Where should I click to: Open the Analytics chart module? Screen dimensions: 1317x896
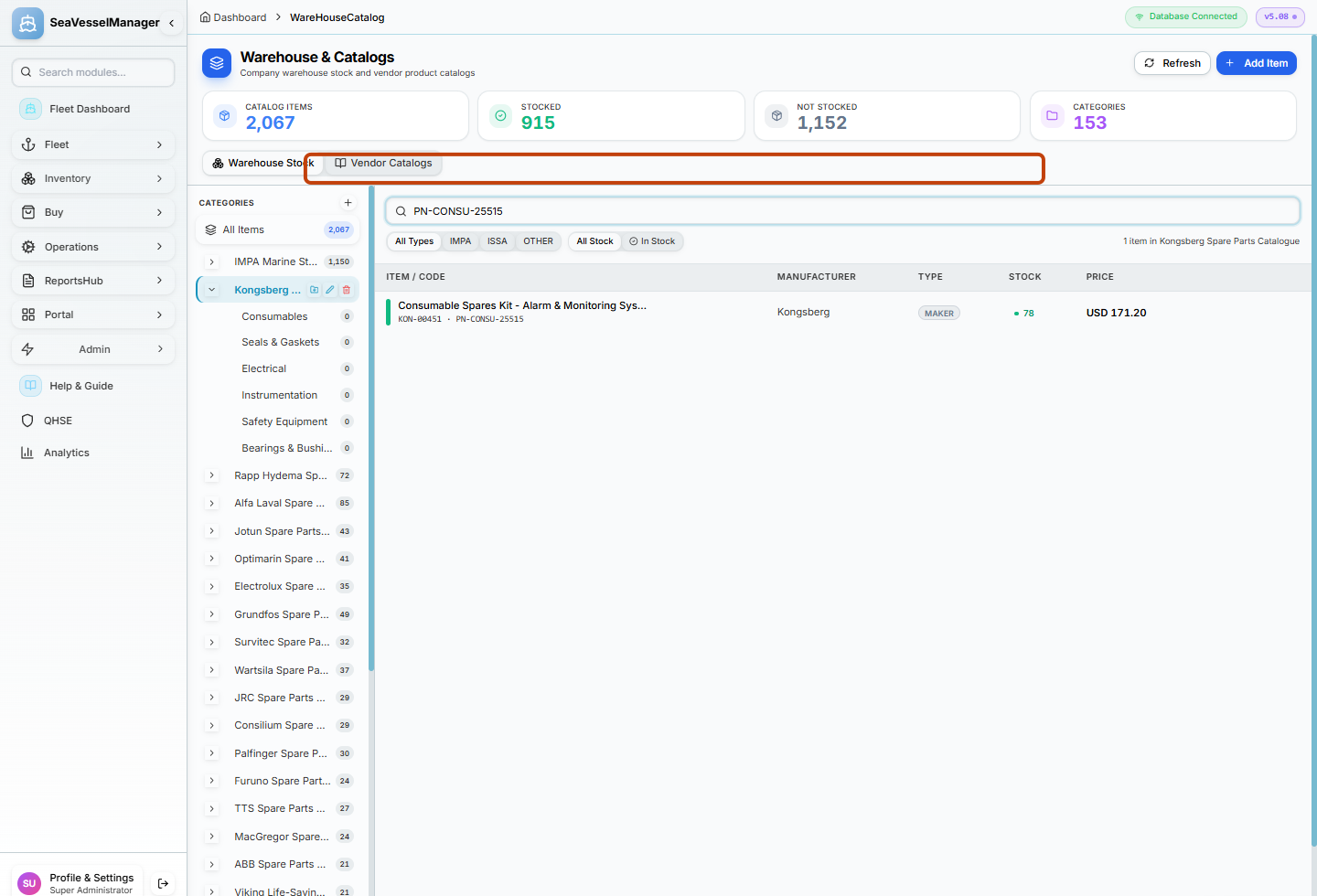93,453
